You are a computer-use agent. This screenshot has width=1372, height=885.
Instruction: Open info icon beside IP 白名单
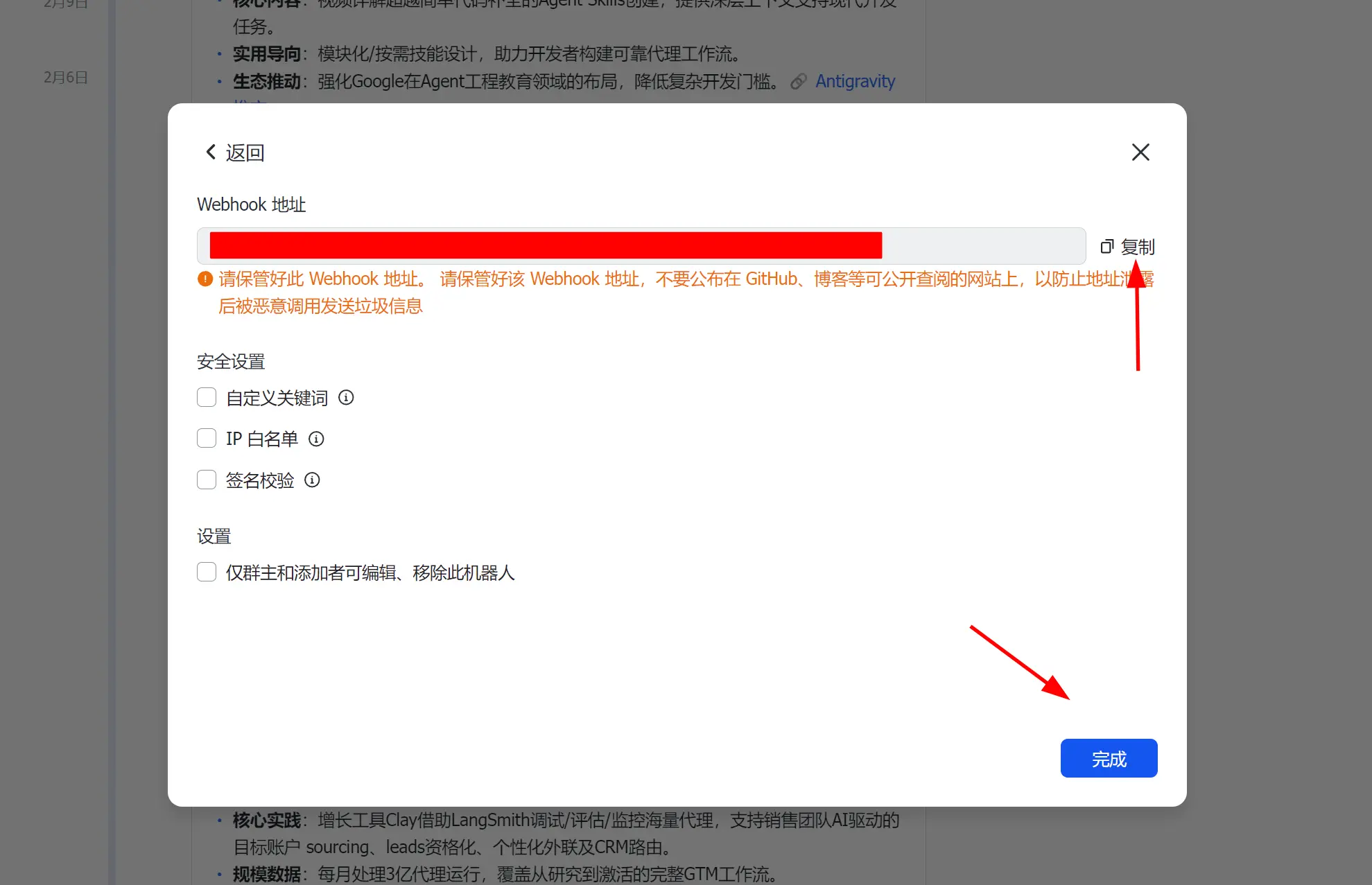(x=316, y=439)
